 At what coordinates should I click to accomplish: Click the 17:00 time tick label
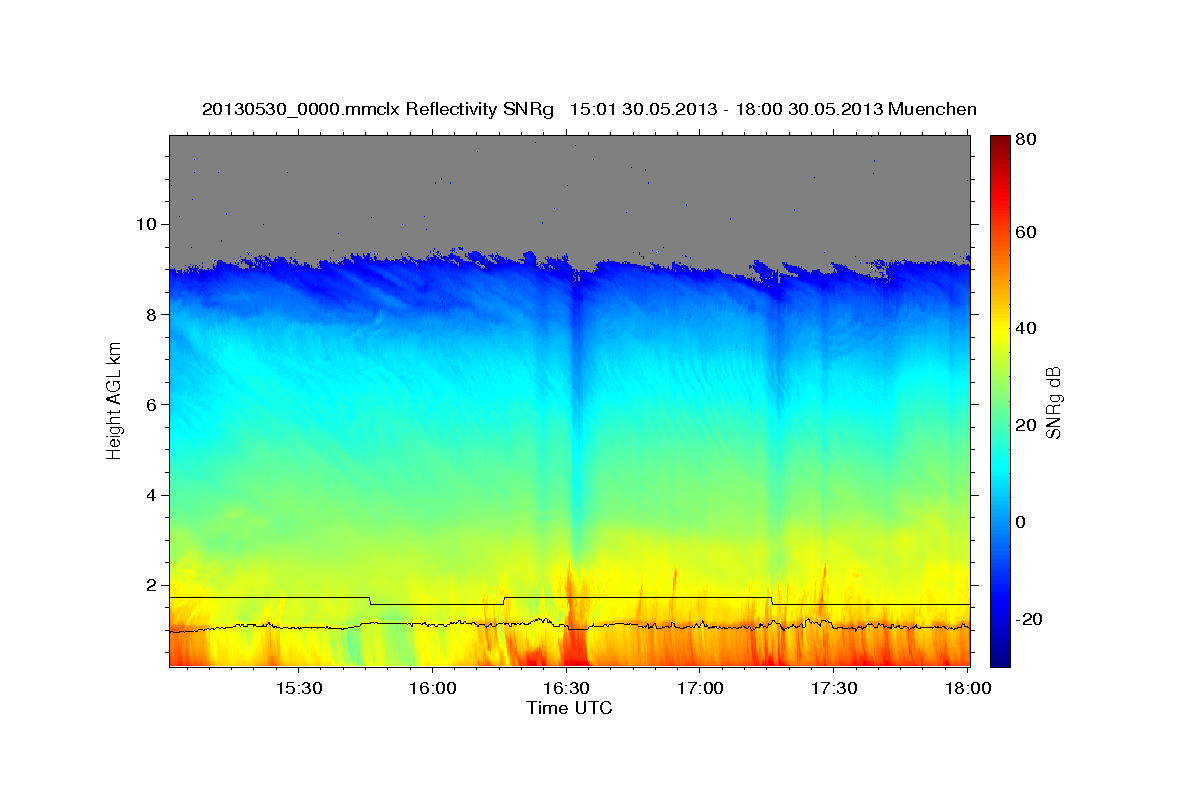(700, 689)
